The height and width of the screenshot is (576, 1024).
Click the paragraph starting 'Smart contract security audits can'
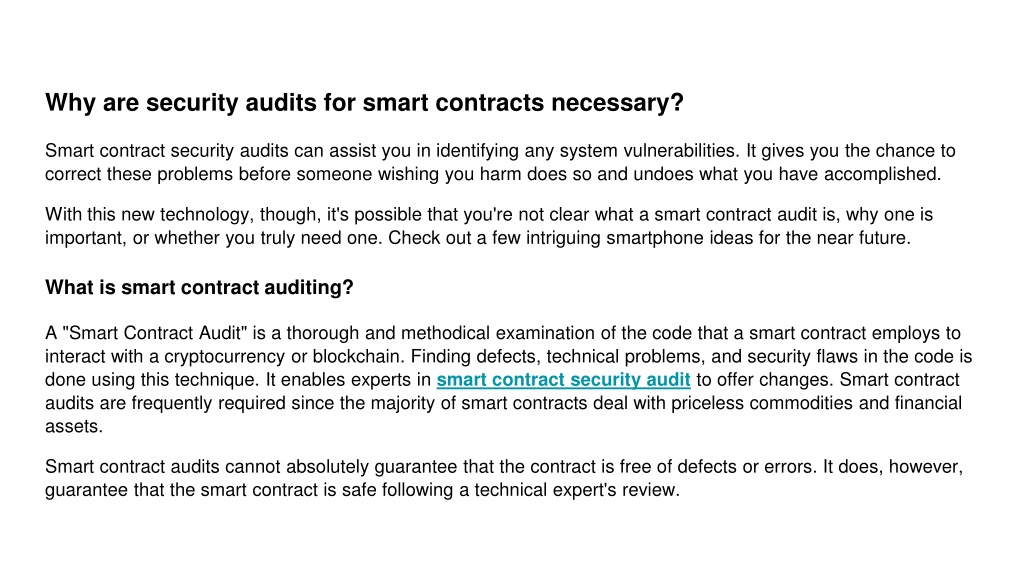pos(500,163)
